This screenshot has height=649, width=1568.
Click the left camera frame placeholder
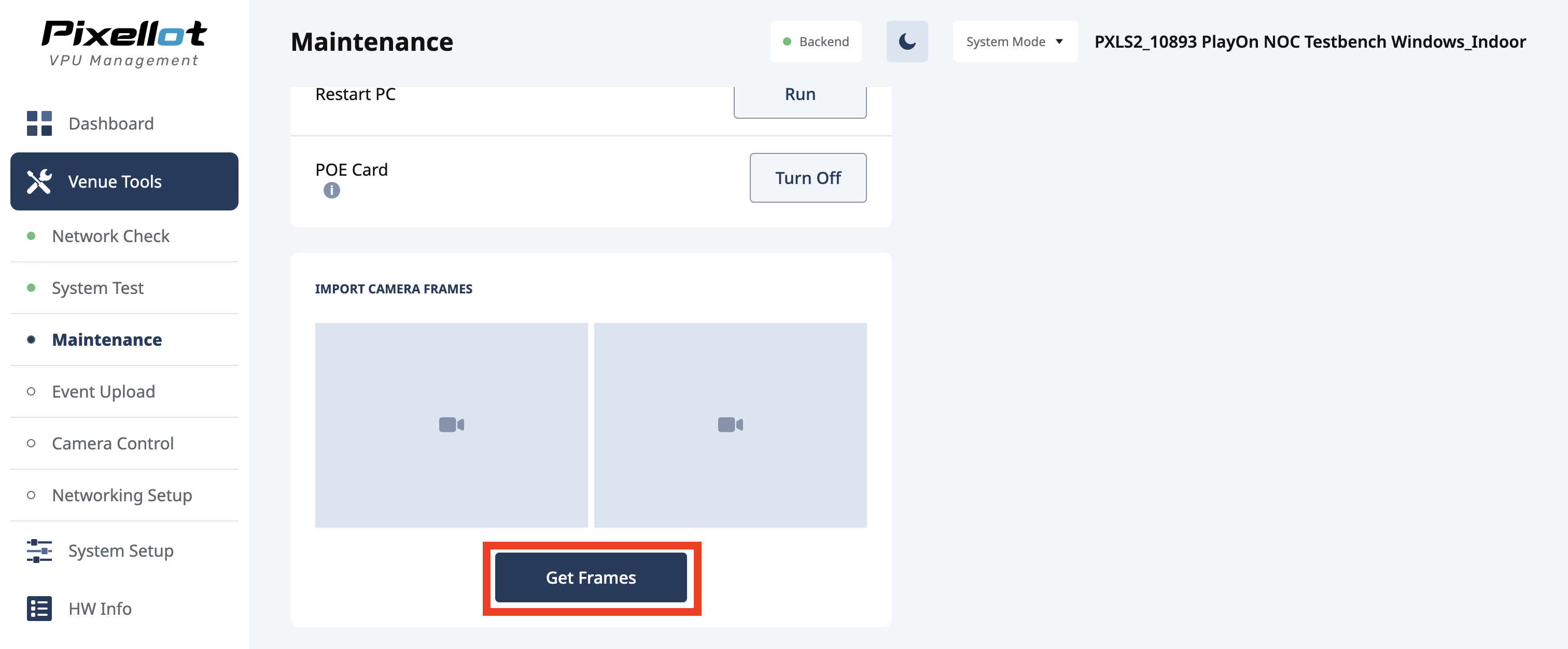coord(451,425)
